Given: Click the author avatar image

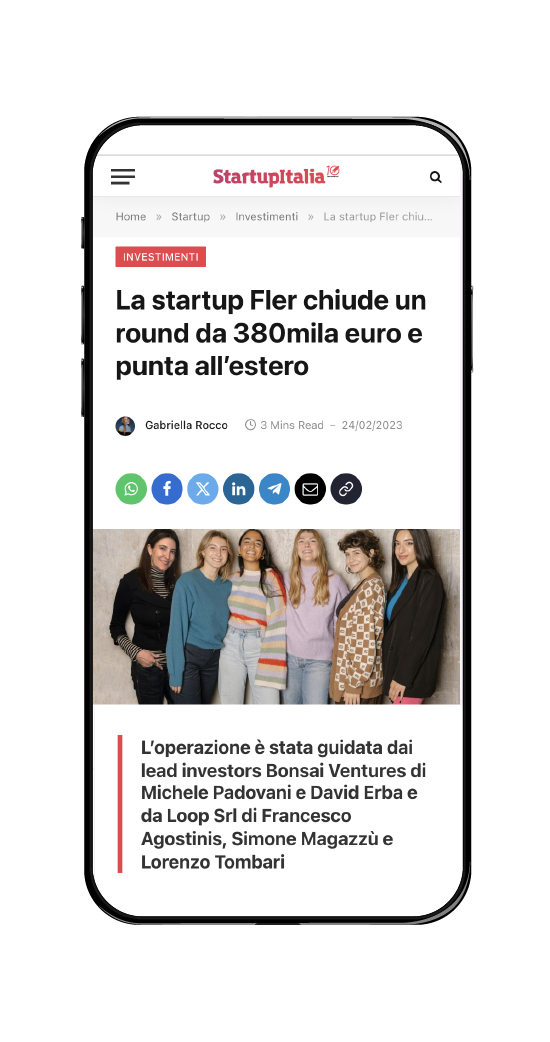Looking at the screenshot, I should tap(125, 426).
